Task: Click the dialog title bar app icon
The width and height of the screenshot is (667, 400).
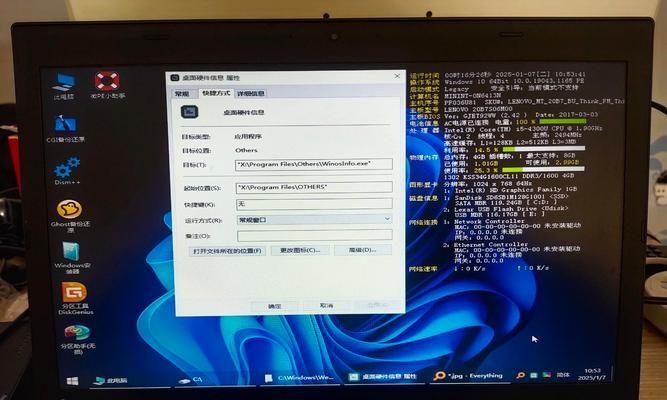Action: tap(175, 78)
